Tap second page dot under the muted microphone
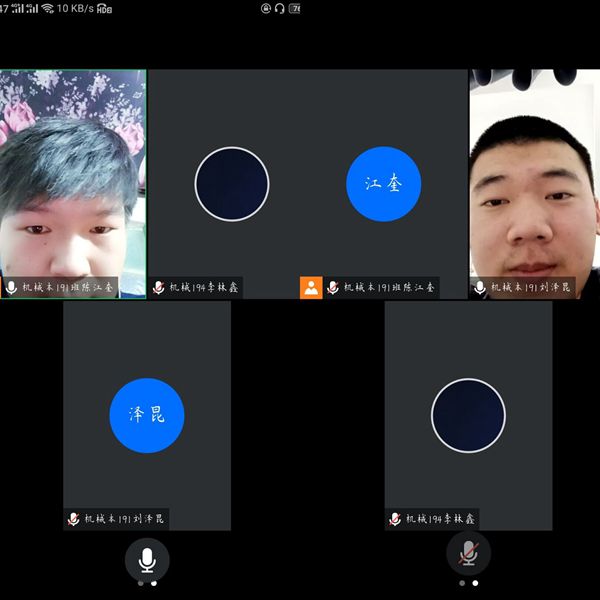This screenshot has height=600, width=600. 475,583
